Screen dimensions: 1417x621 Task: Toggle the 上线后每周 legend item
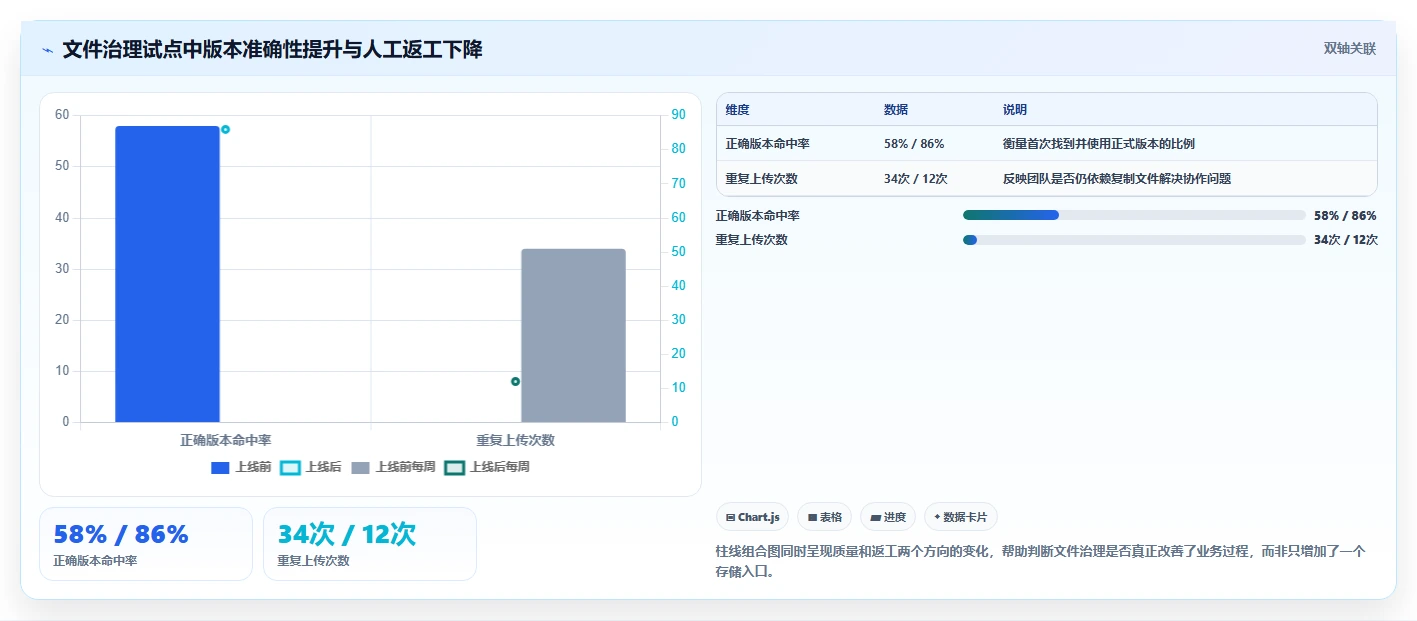click(487, 467)
